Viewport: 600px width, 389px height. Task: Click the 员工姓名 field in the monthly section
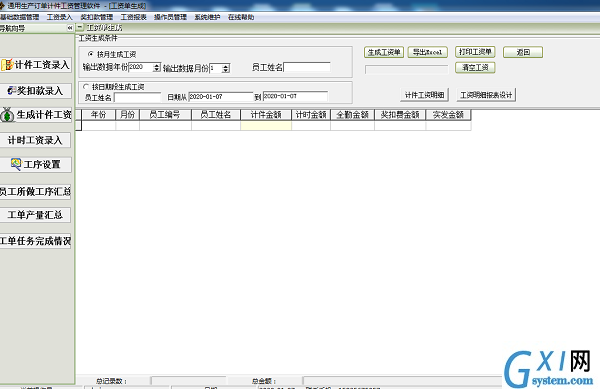(307, 67)
